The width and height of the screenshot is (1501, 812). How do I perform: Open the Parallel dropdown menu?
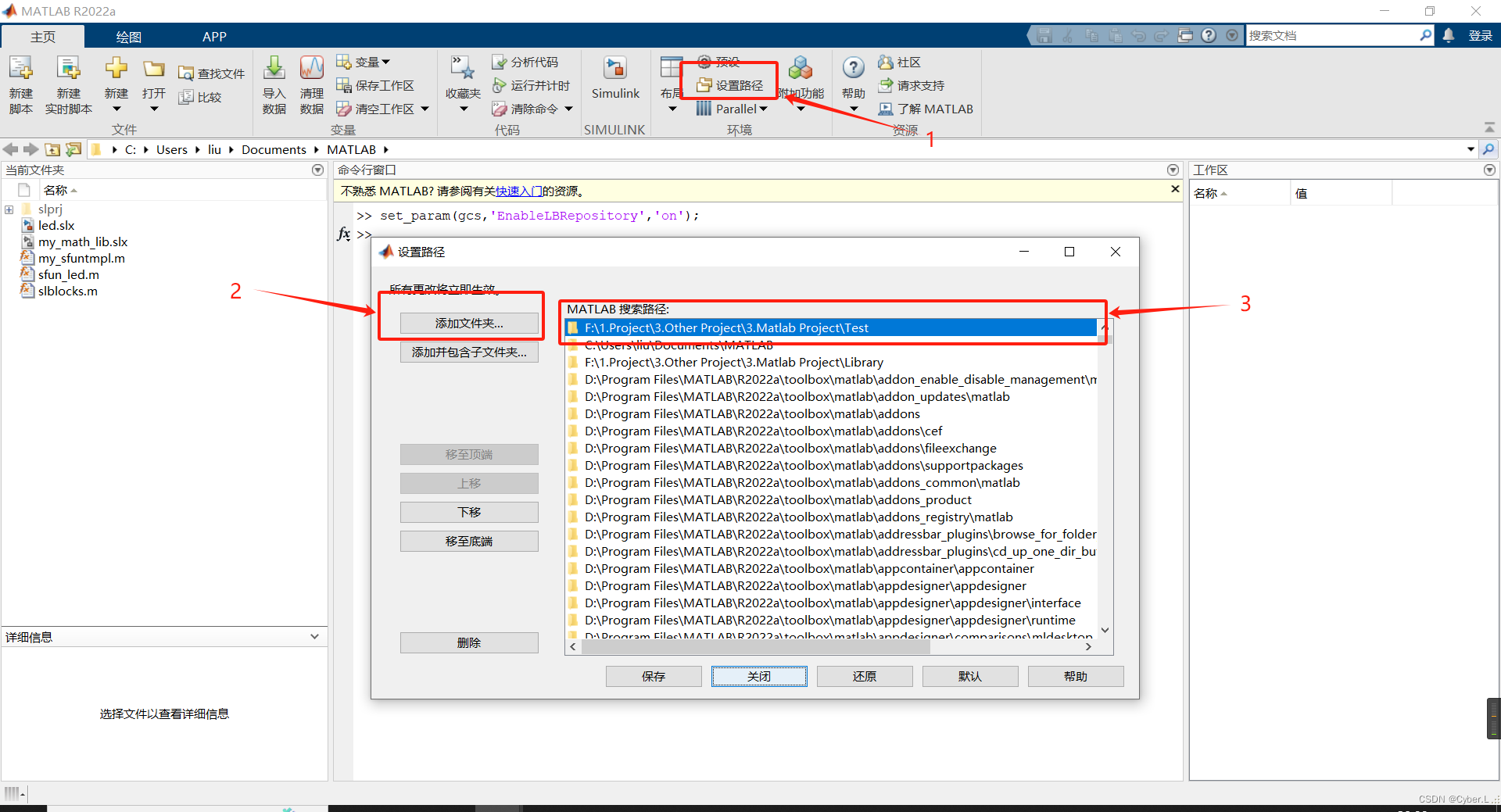733,109
